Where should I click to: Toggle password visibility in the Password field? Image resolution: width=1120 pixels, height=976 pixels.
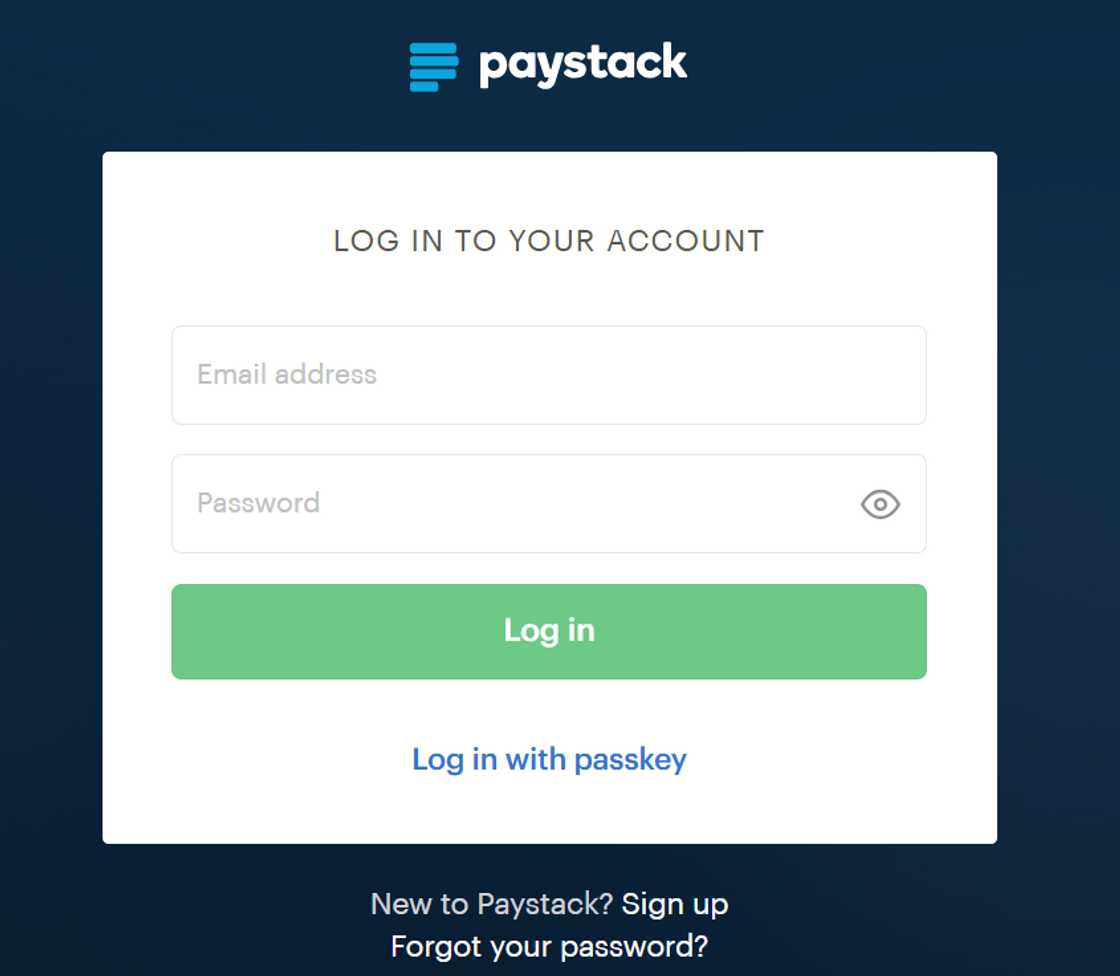point(880,504)
